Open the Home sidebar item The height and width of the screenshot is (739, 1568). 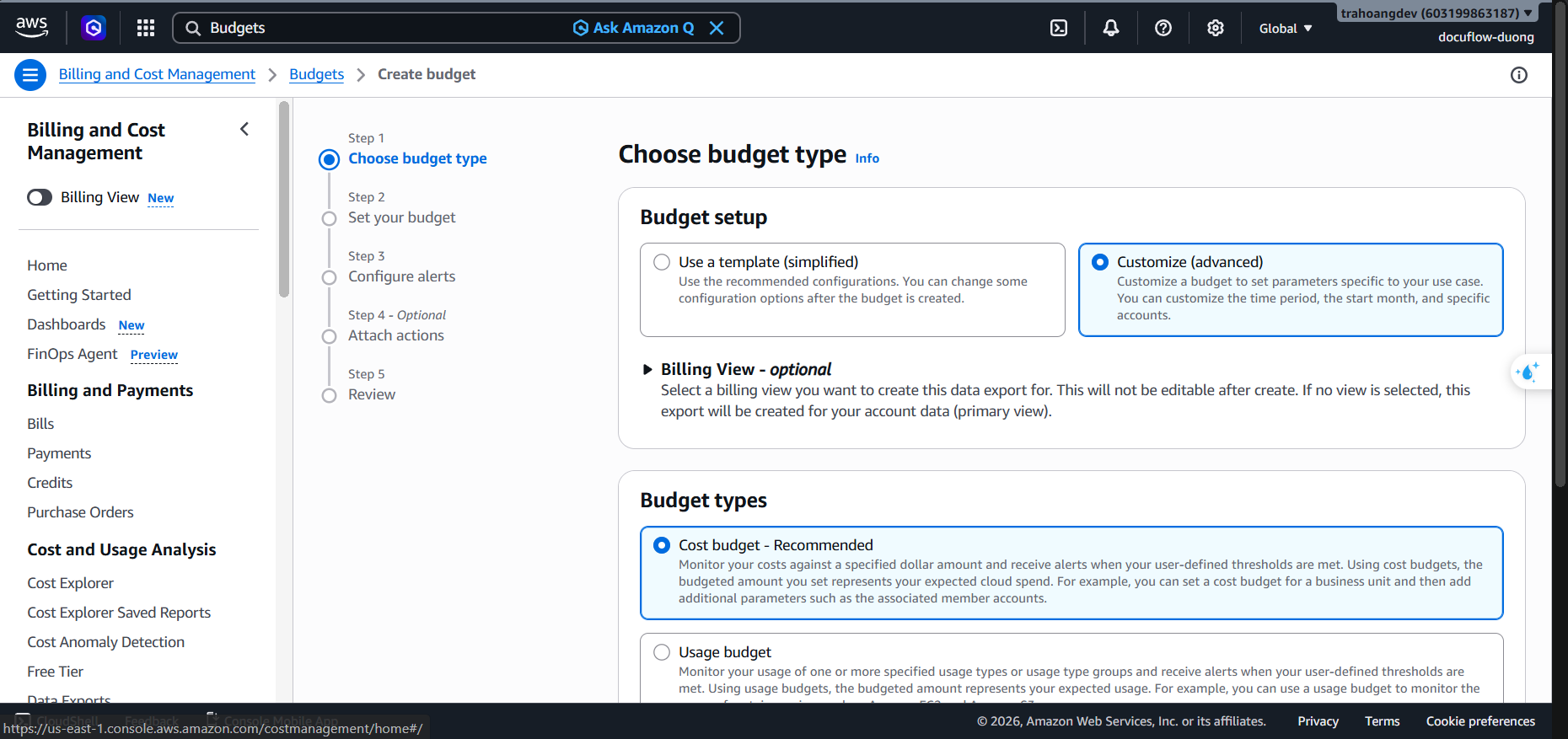tap(47, 265)
